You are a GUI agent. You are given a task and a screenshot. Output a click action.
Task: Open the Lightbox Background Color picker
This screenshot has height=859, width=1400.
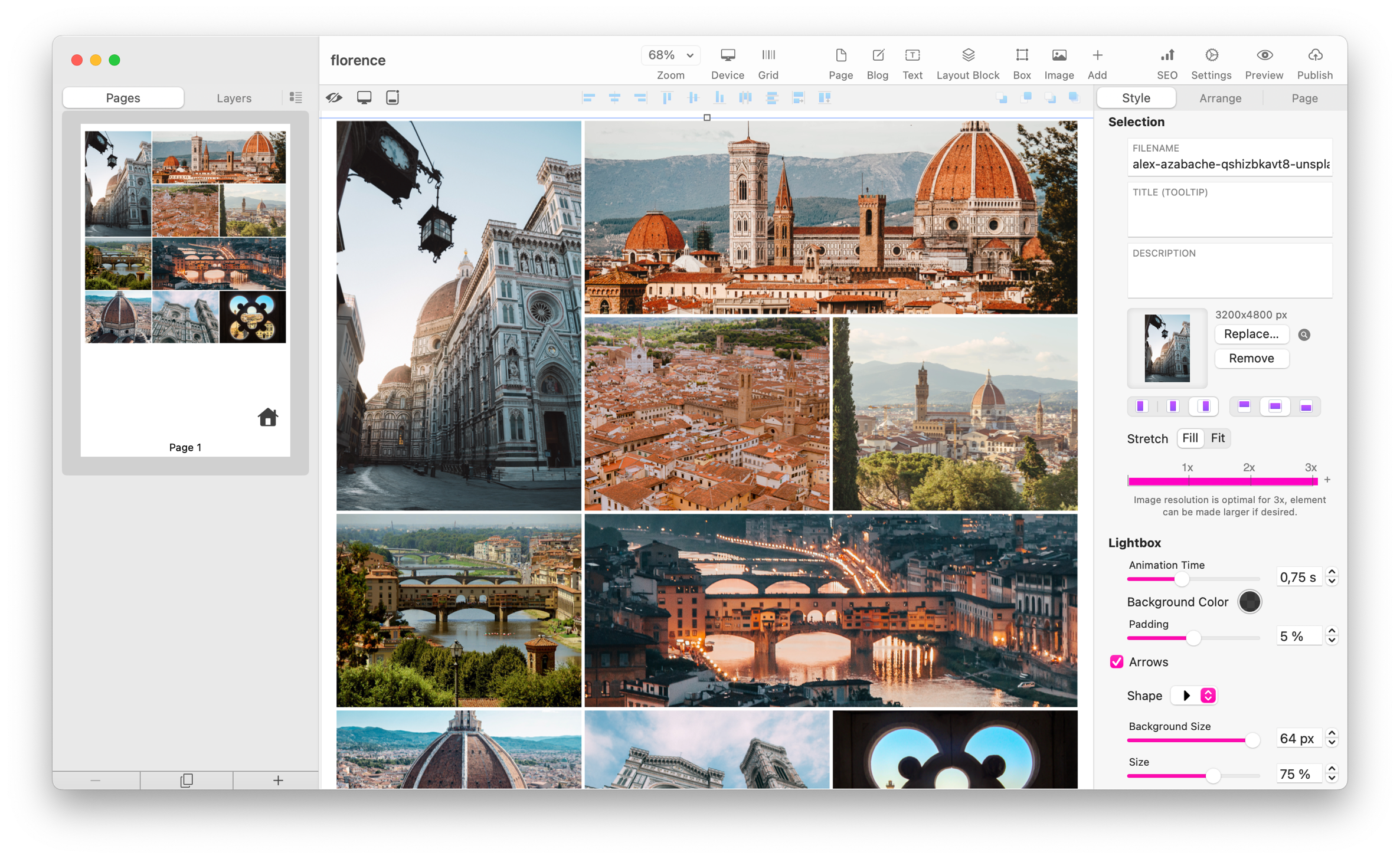(x=1249, y=602)
